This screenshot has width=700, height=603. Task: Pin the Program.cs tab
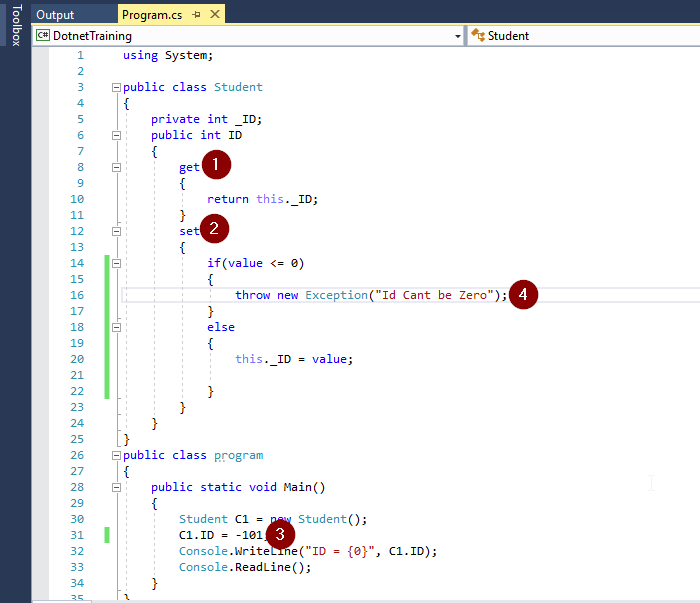coord(196,15)
